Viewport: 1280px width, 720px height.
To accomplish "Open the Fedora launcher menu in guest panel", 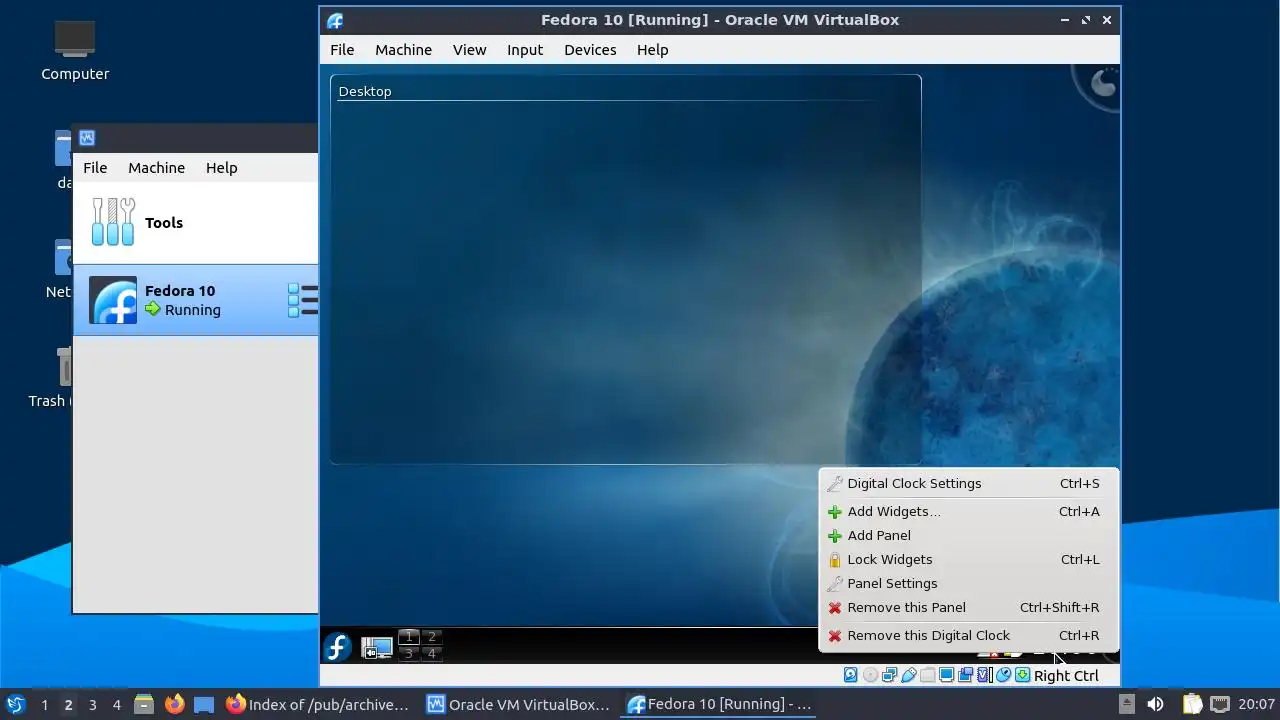I will tap(337, 647).
